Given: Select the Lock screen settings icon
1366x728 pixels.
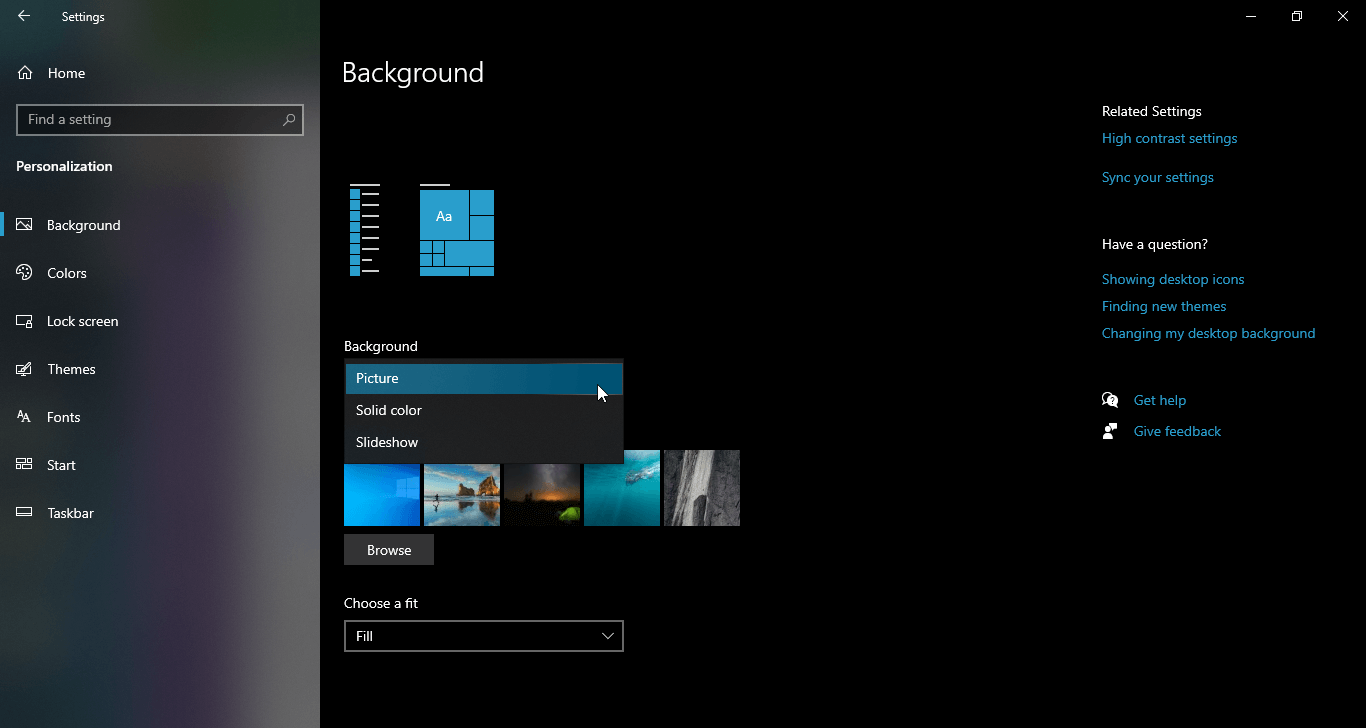Looking at the screenshot, I should point(23,320).
